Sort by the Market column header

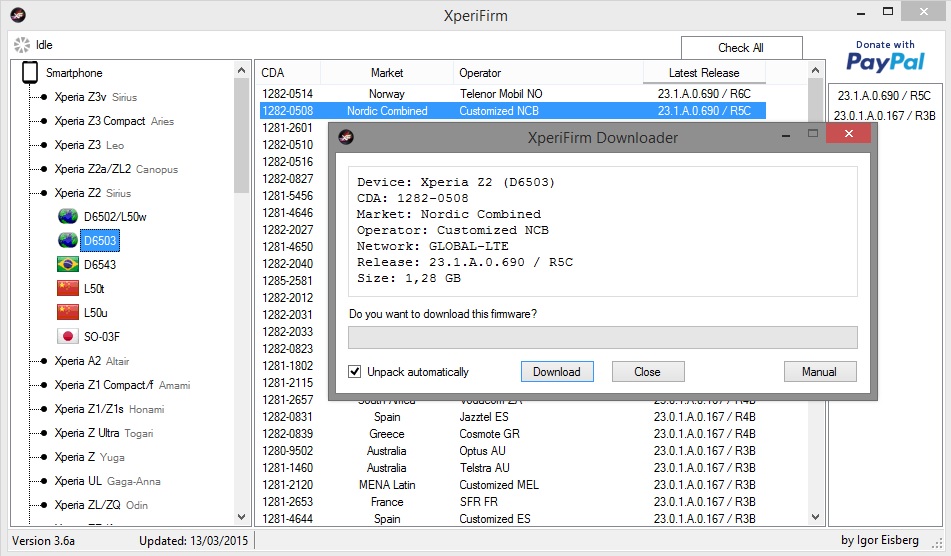386,73
